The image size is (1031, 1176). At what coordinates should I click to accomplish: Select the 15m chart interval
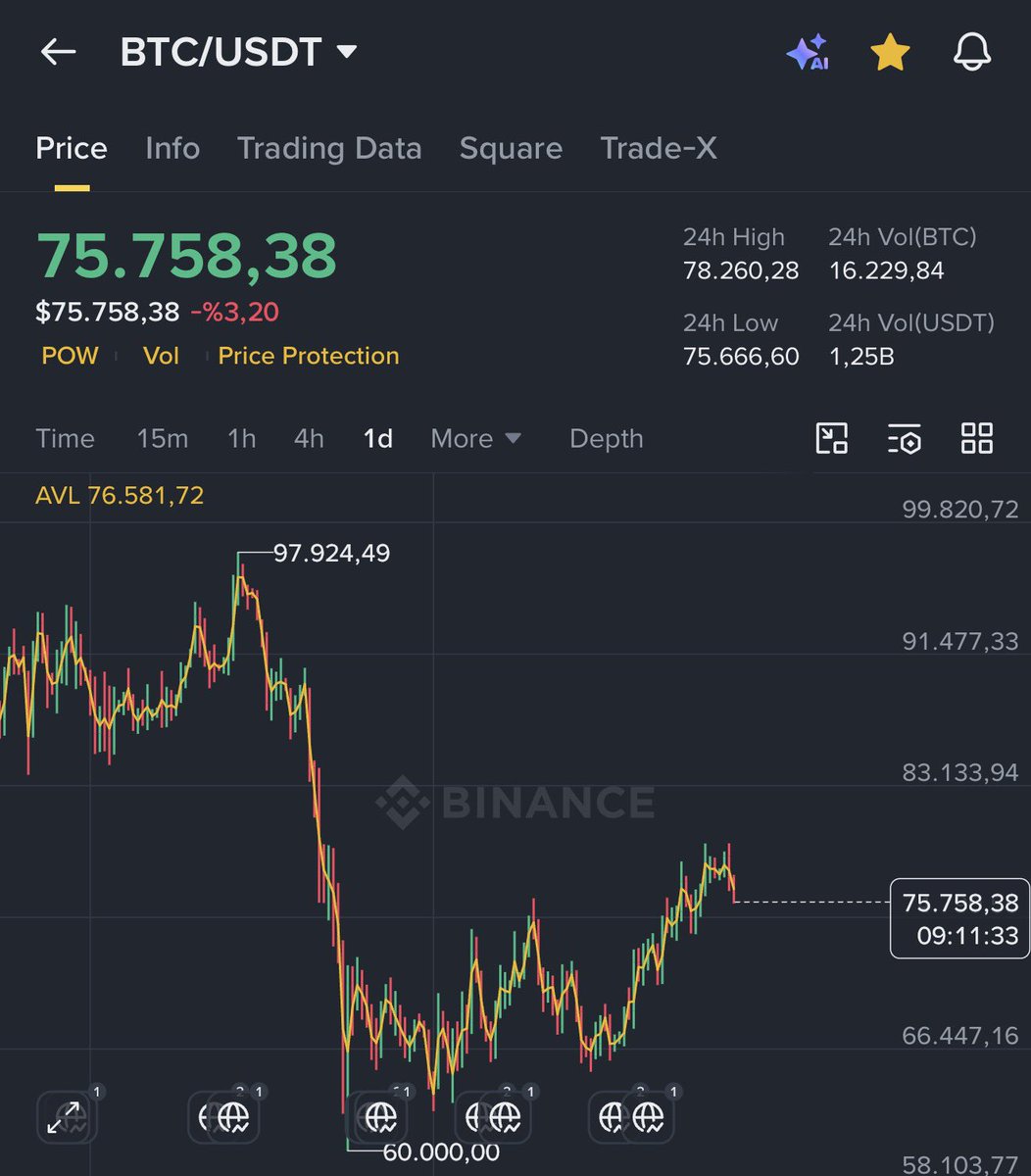pyautogui.click(x=163, y=439)
